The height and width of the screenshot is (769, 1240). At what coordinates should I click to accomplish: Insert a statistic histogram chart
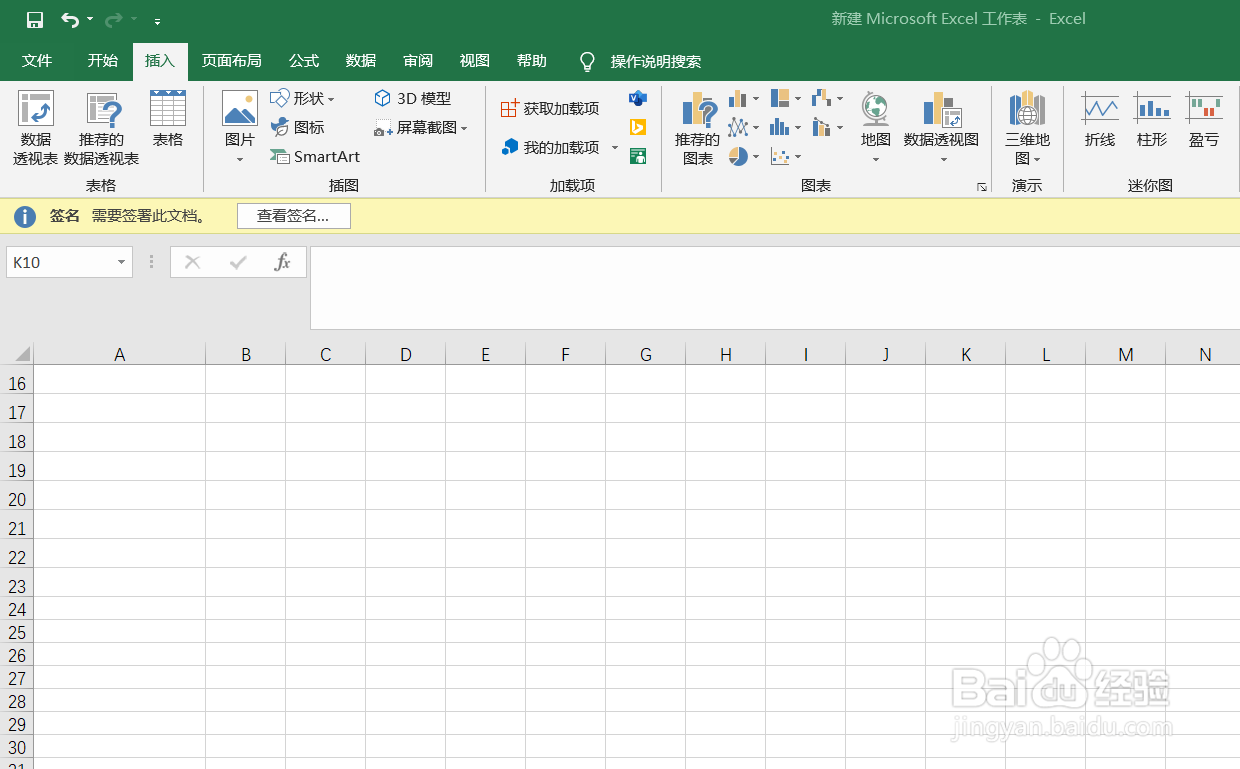tap(786, 127)
